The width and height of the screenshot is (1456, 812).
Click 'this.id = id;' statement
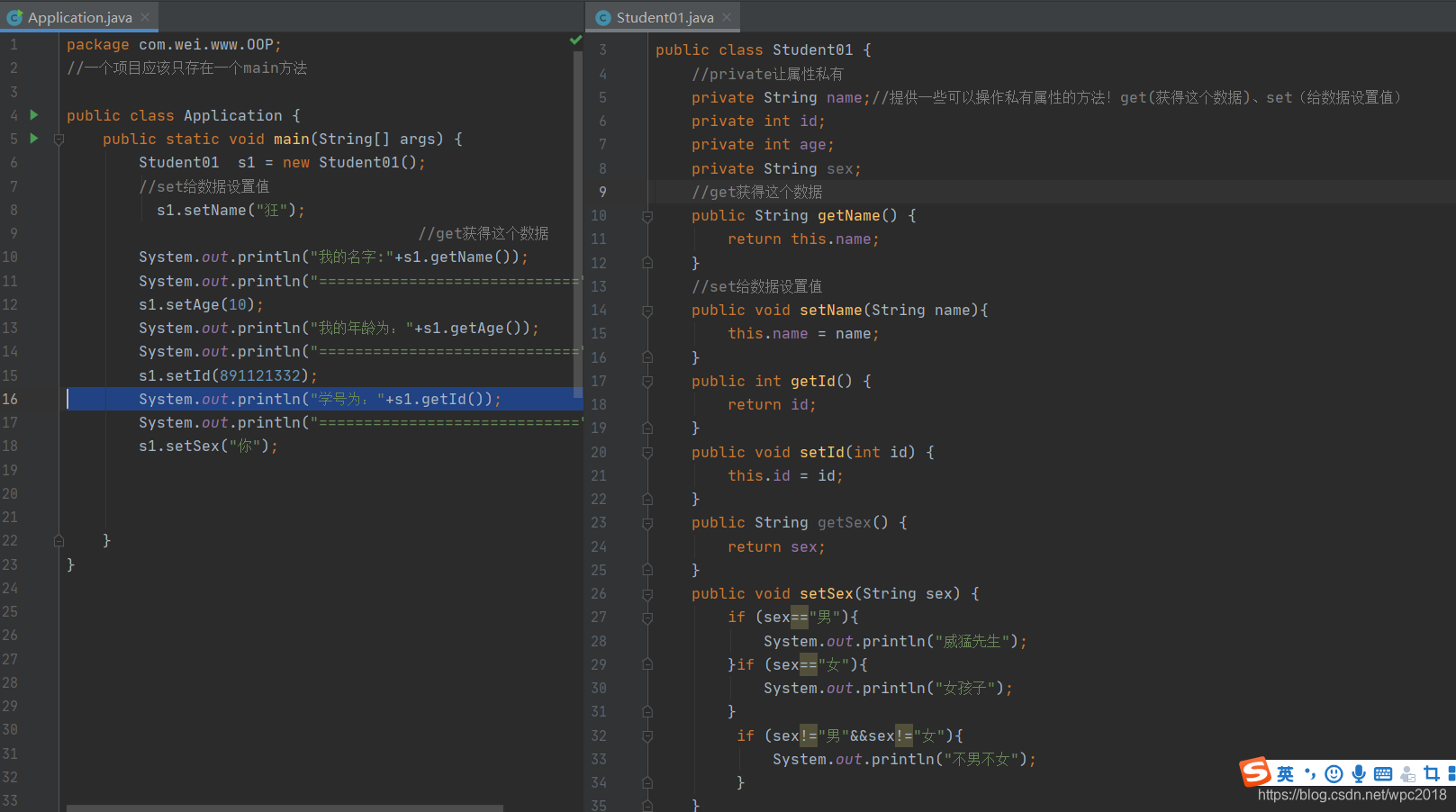coord(785,476)
